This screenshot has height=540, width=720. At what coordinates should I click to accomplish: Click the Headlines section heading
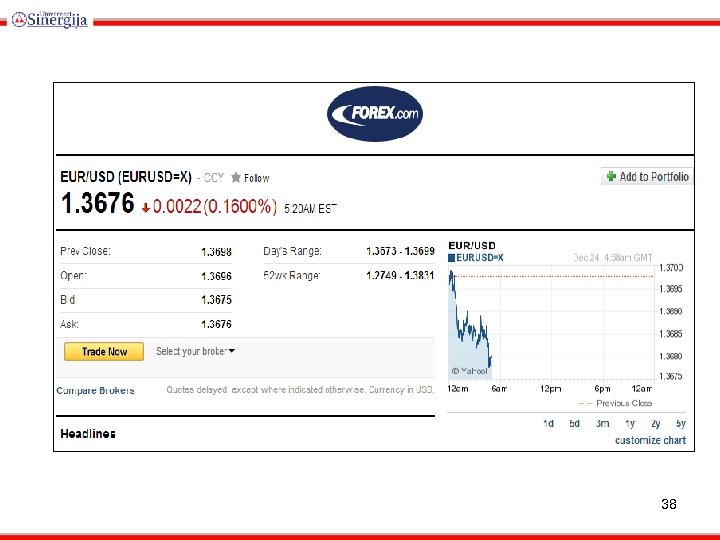[x=88, y=434]
